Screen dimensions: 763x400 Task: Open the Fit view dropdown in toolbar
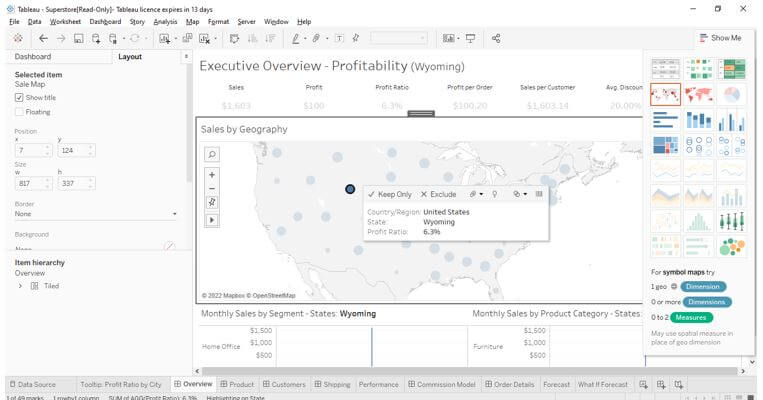click(x=399, y=38)
